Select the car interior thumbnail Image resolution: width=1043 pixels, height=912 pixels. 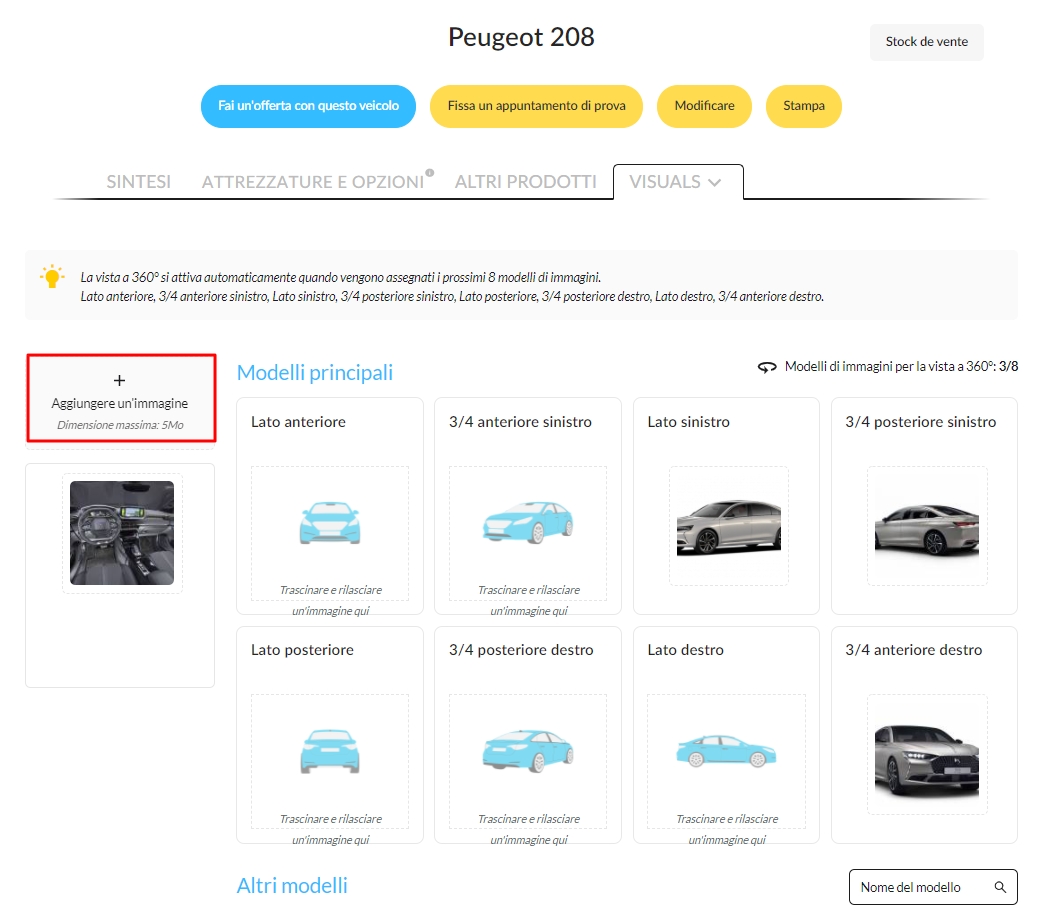[x=122, y=533]
